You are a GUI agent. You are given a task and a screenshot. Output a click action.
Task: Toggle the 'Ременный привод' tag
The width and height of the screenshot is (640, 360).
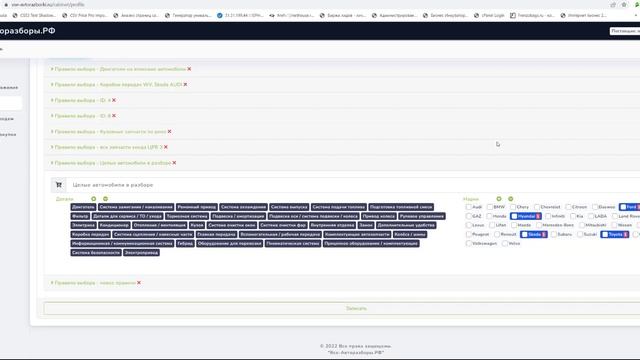pyautogui.click(x=197, y=207)
